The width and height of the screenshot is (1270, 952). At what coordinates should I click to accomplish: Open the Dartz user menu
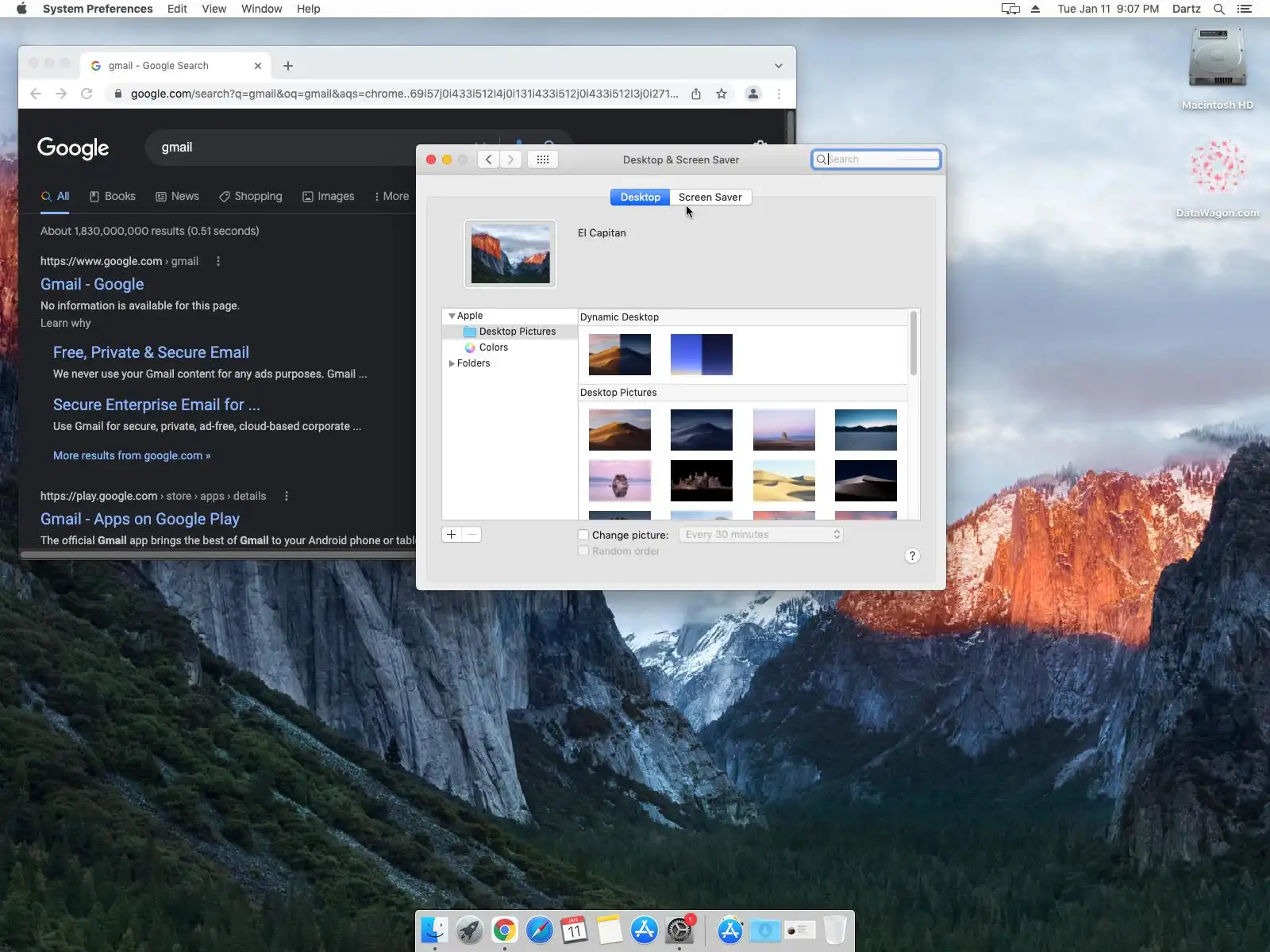click(1186, 9)
